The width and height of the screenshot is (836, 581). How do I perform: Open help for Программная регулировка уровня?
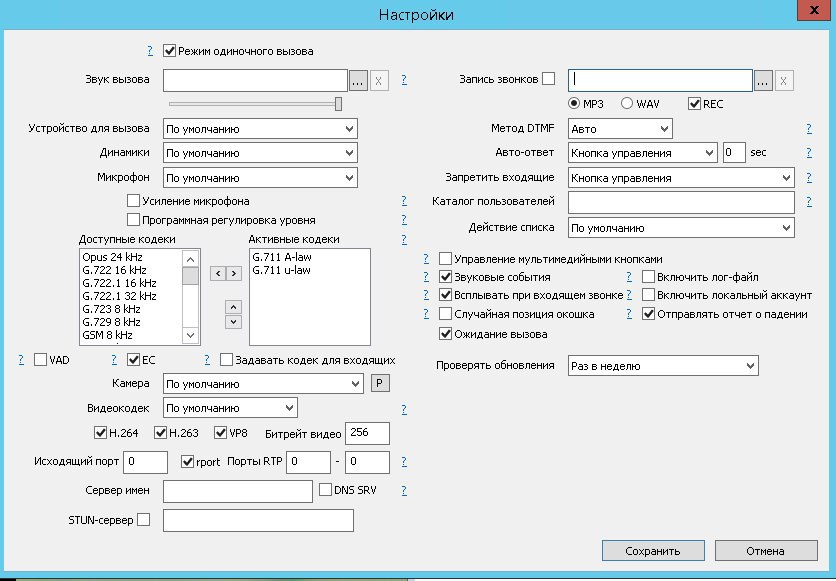pyautogui.click(x=404, y=220)
